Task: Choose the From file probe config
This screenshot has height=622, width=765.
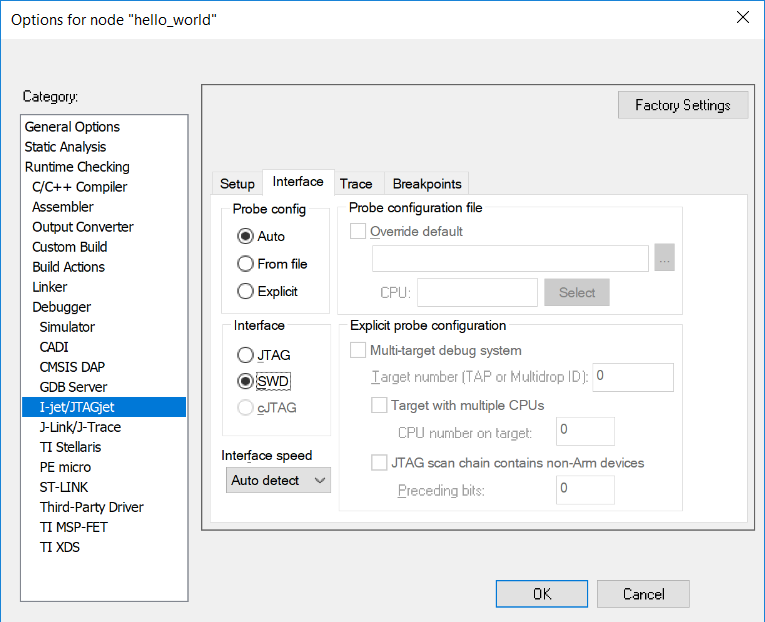Action: pyautogui.click(x=246, y=264)
